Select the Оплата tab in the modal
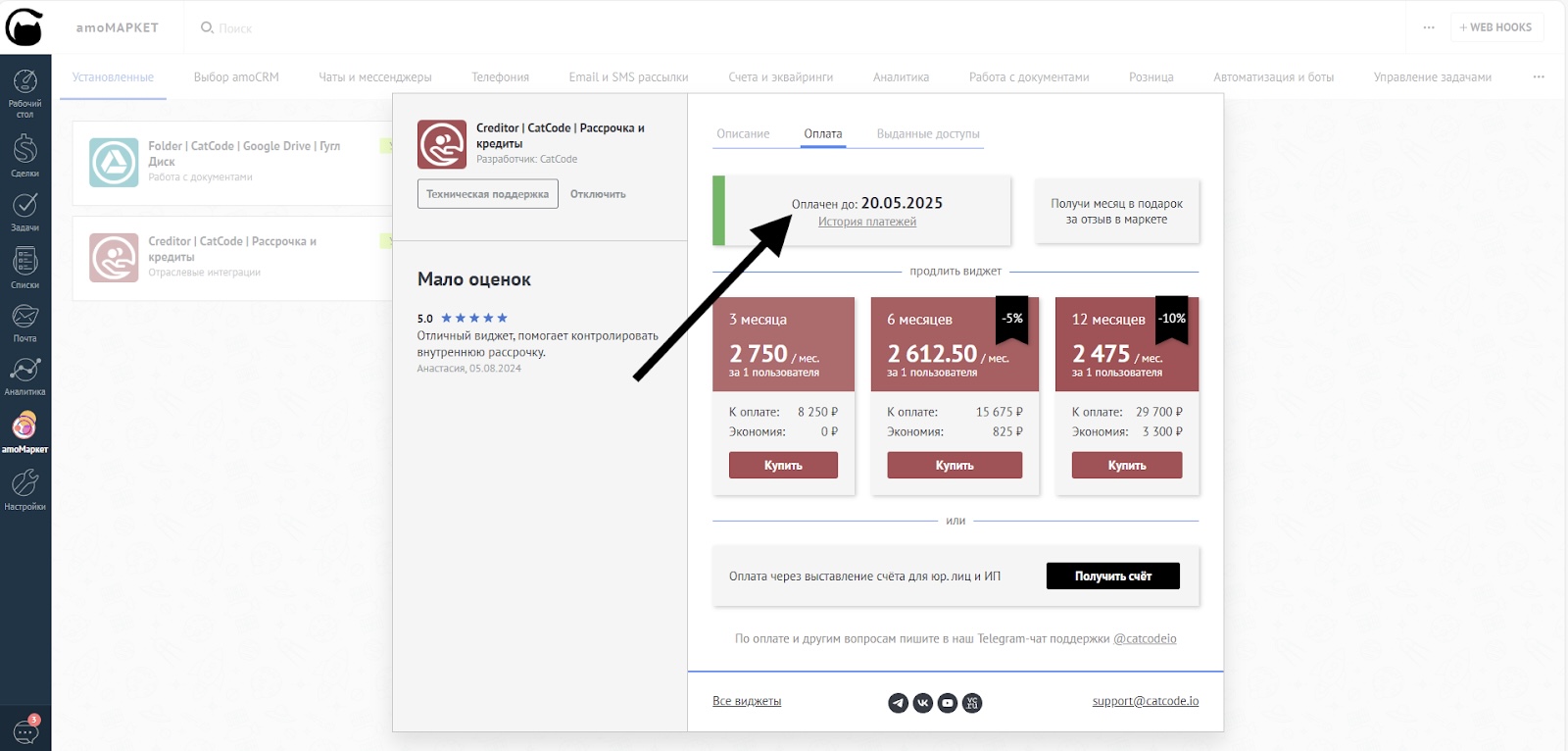 [x=823, y=133]
